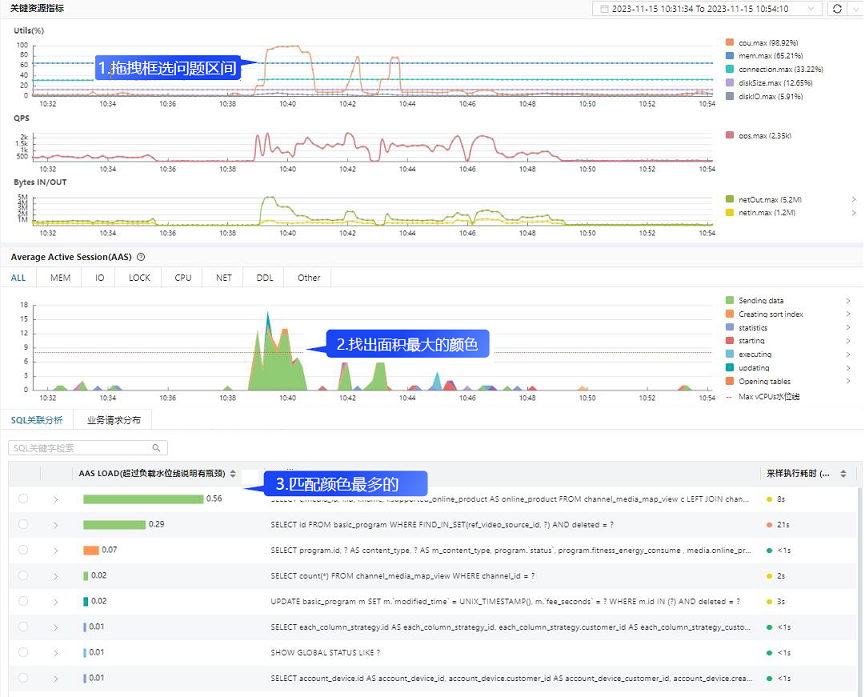Click the refresh icon next to date range

tap(837, 9)
